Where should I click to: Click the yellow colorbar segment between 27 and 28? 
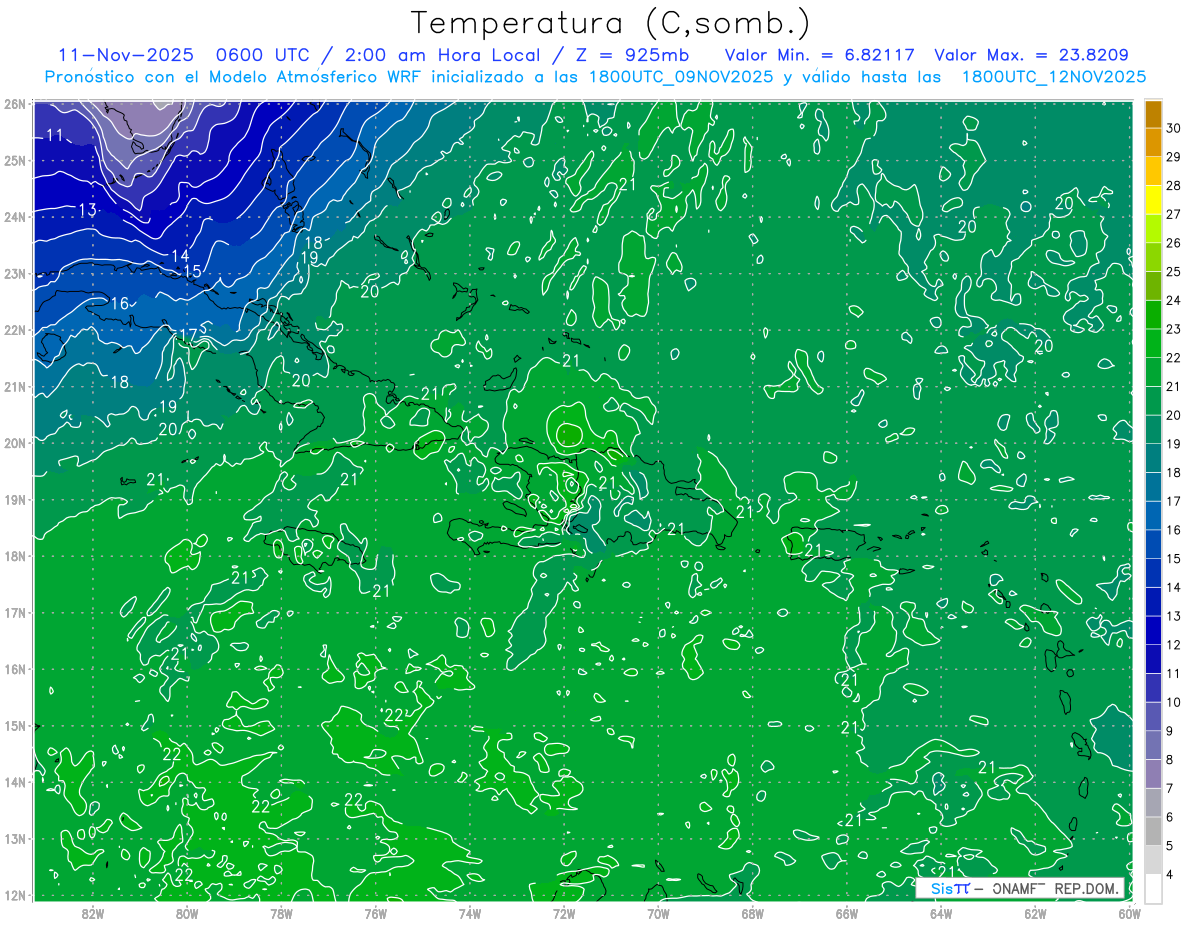pos(1153,200)
